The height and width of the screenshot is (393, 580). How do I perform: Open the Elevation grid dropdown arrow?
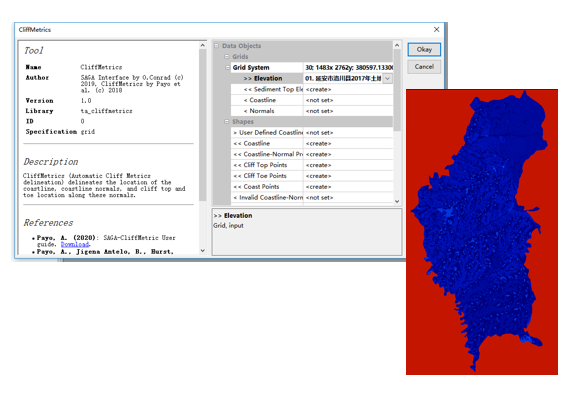387,78
